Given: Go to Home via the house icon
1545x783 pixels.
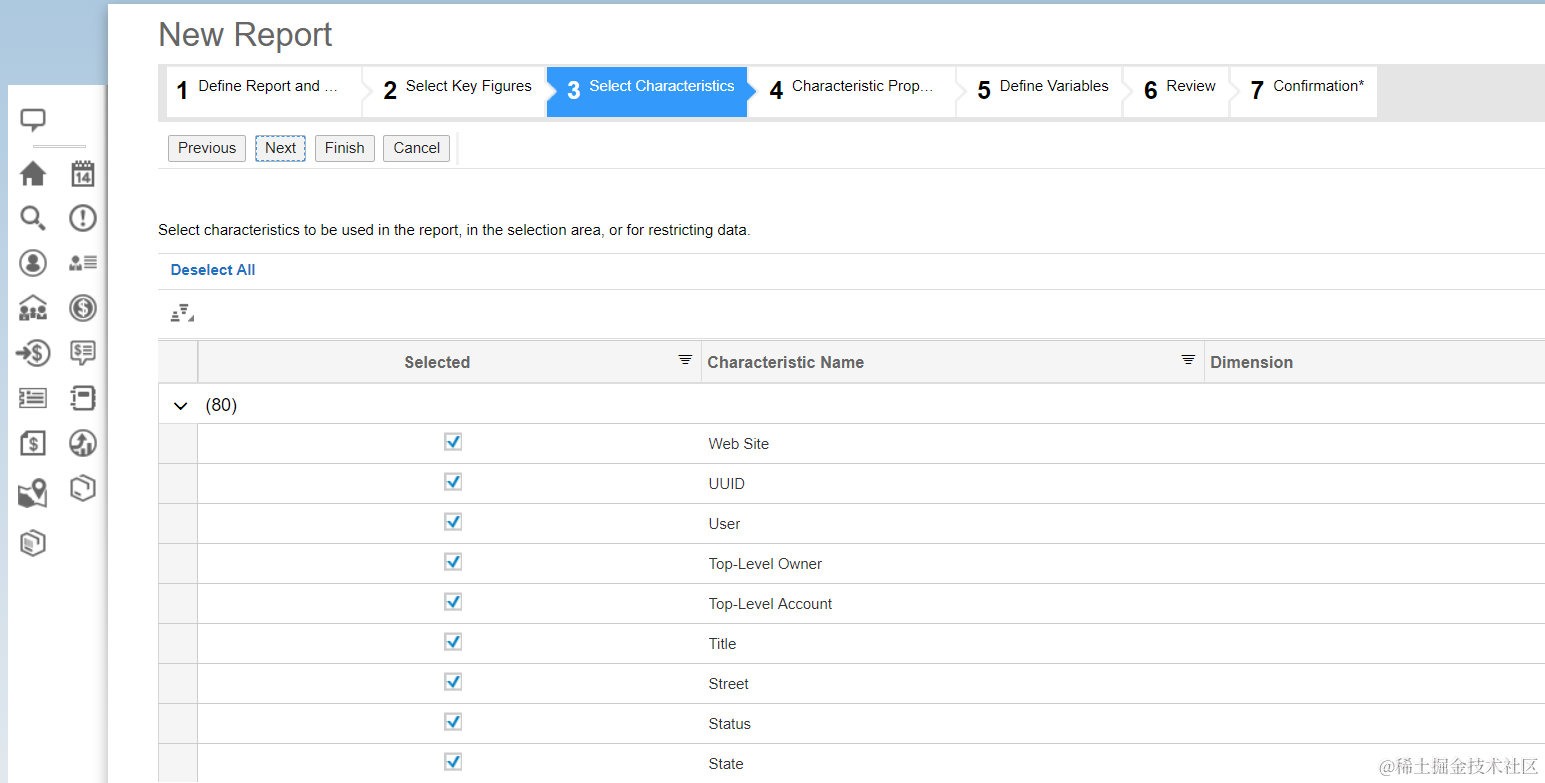Looking at the screenshot, I should click(33, 174).
